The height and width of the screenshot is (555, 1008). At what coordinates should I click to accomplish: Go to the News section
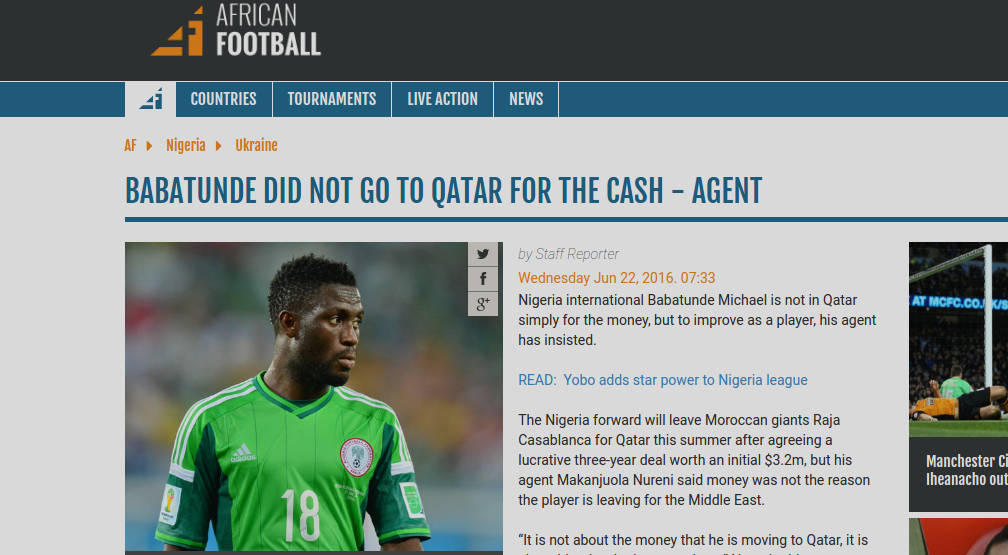click(x=526, y=99)
